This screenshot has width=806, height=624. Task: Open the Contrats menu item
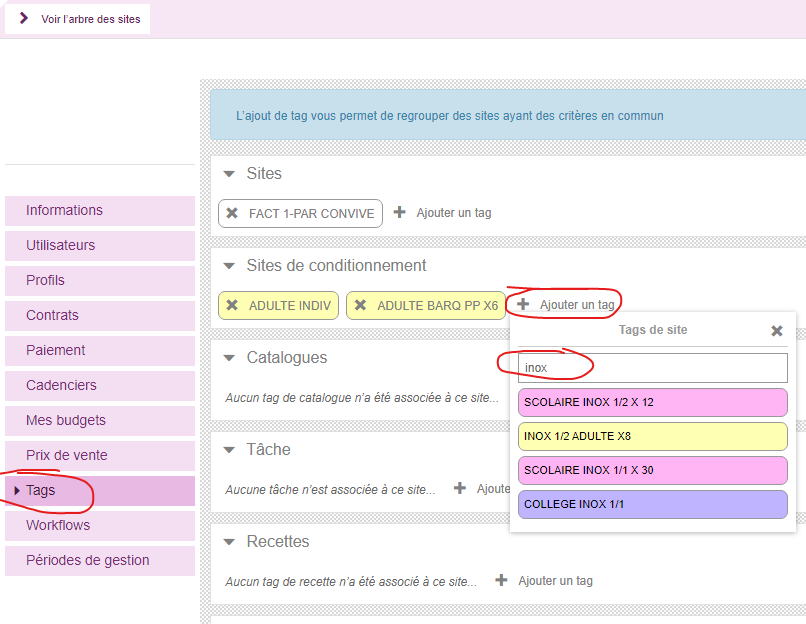click(100, 315)
